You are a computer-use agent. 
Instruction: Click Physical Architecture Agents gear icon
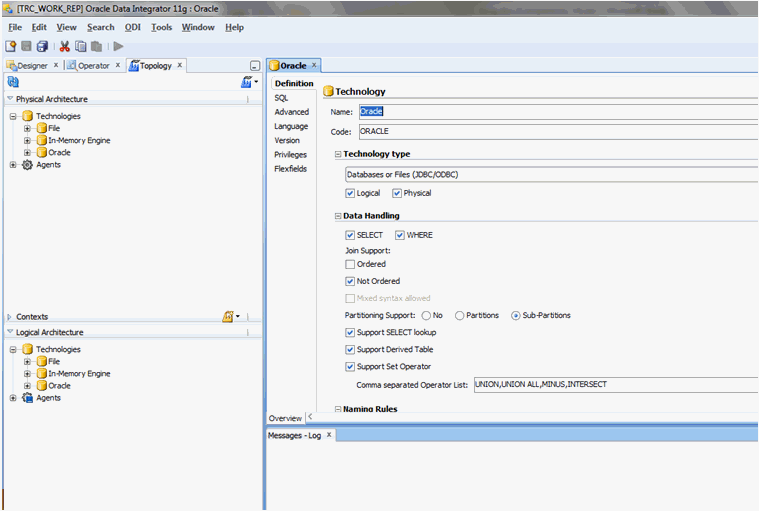tap(28, 165)
